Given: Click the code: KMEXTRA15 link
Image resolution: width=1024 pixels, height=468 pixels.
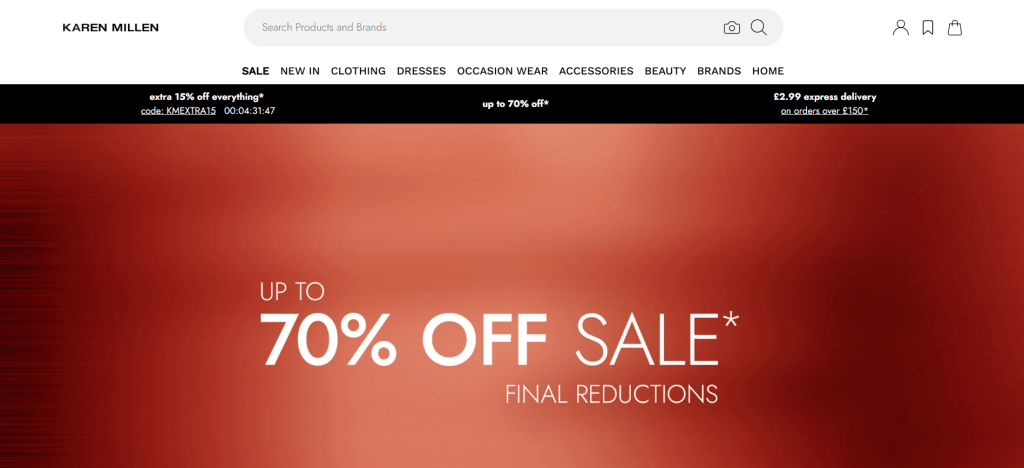Looking at the screenshot, I should [178, 111].
